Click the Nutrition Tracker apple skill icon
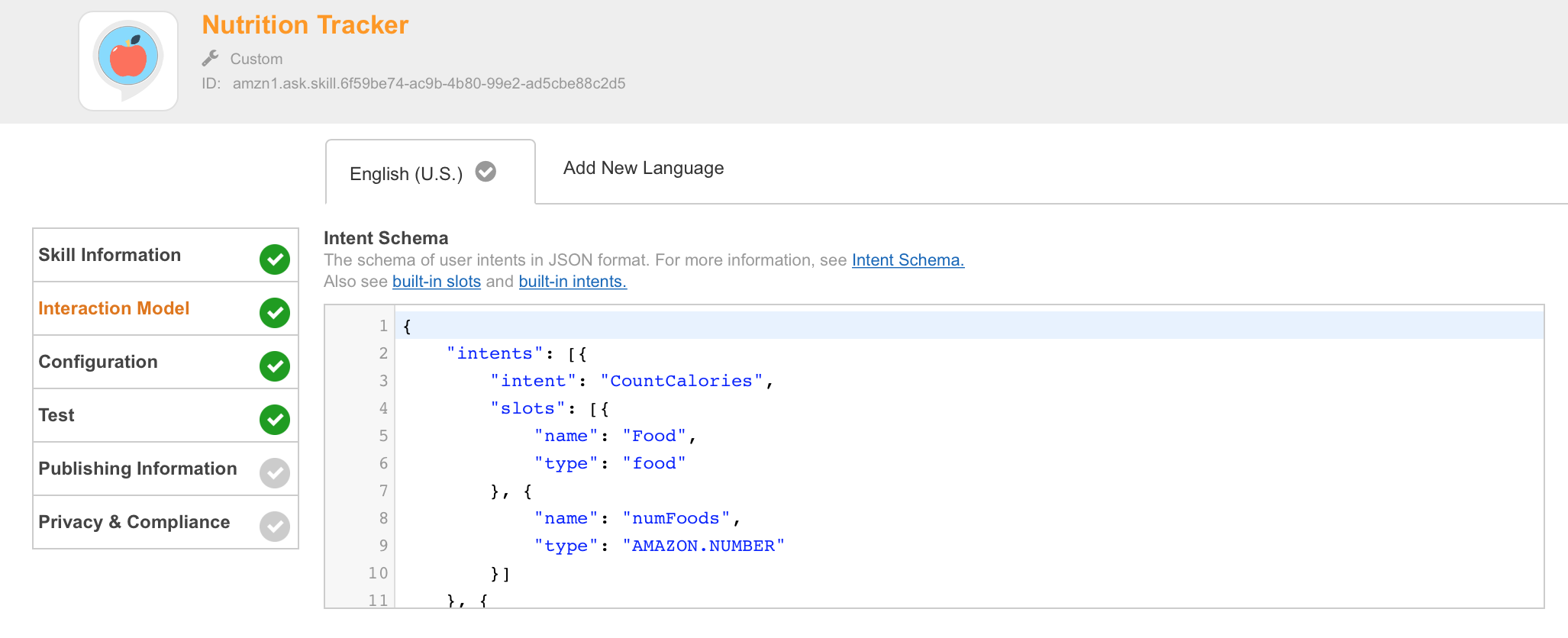The height and width of the screenshot is (638, 1568). [128, 60]
